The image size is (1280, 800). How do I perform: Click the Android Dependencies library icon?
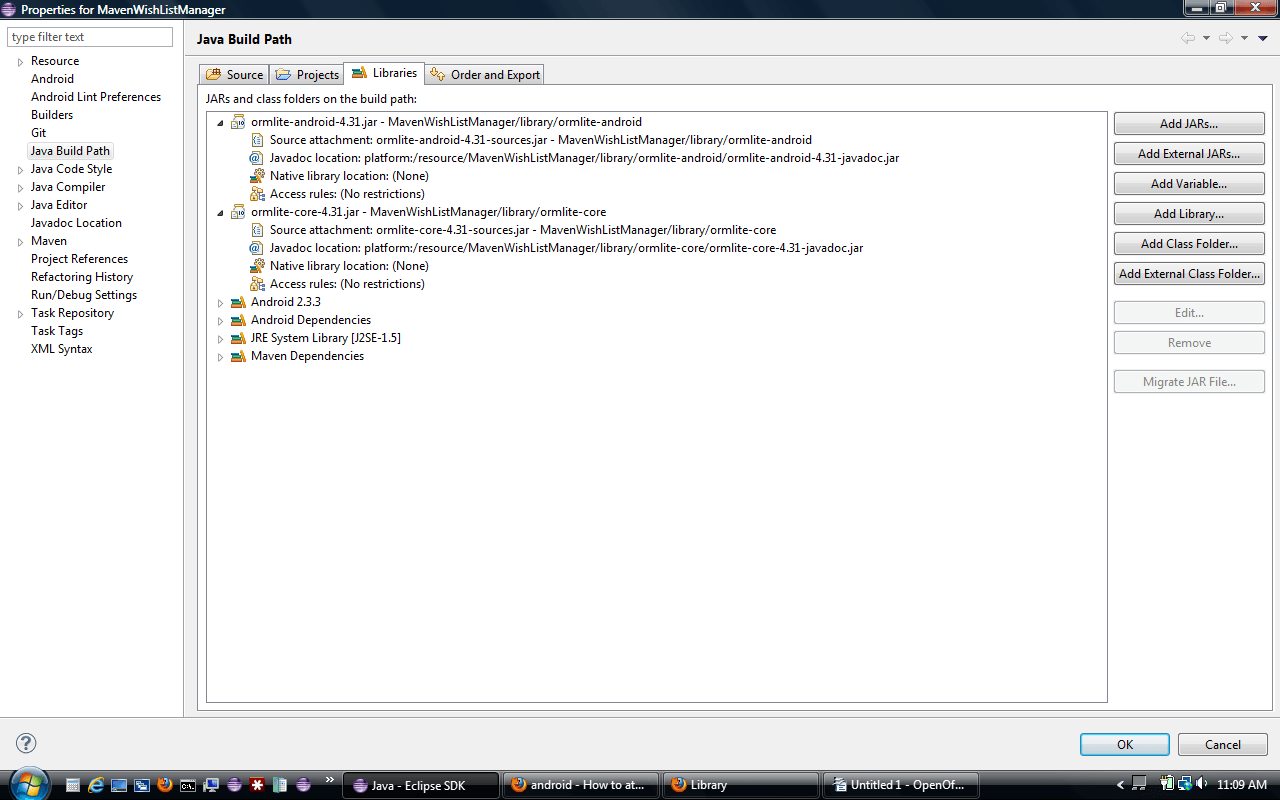238,320
